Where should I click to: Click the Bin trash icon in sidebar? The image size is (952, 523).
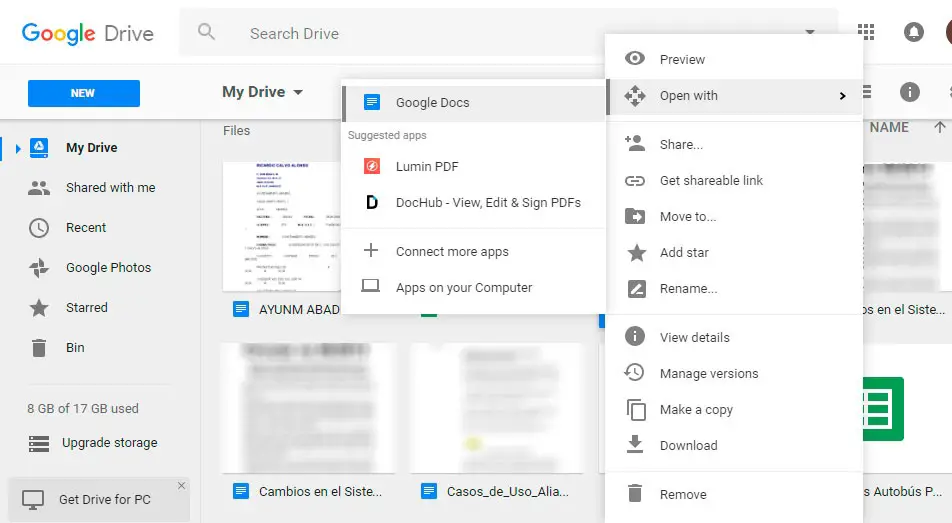coord(39,348)
